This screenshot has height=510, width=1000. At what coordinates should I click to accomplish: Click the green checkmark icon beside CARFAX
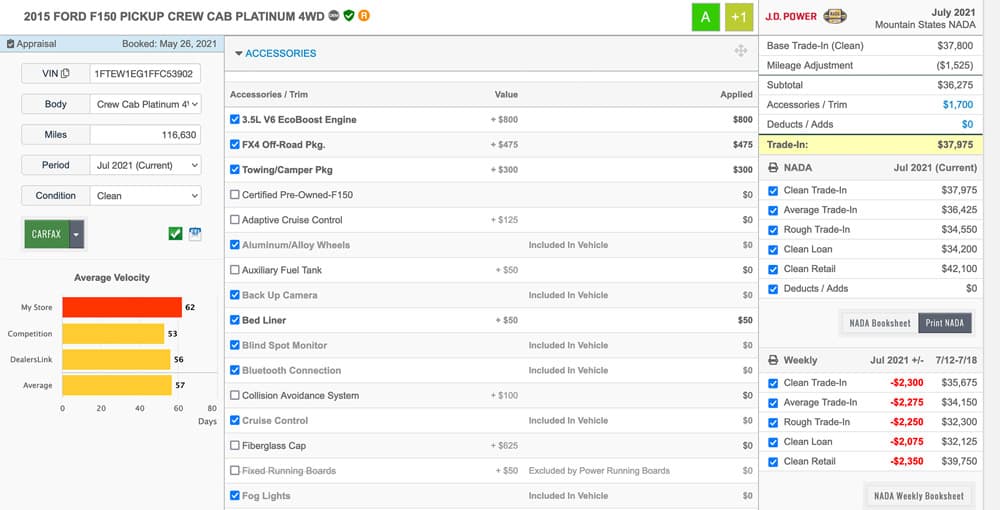pyautogui.click(x=175, y=234)
